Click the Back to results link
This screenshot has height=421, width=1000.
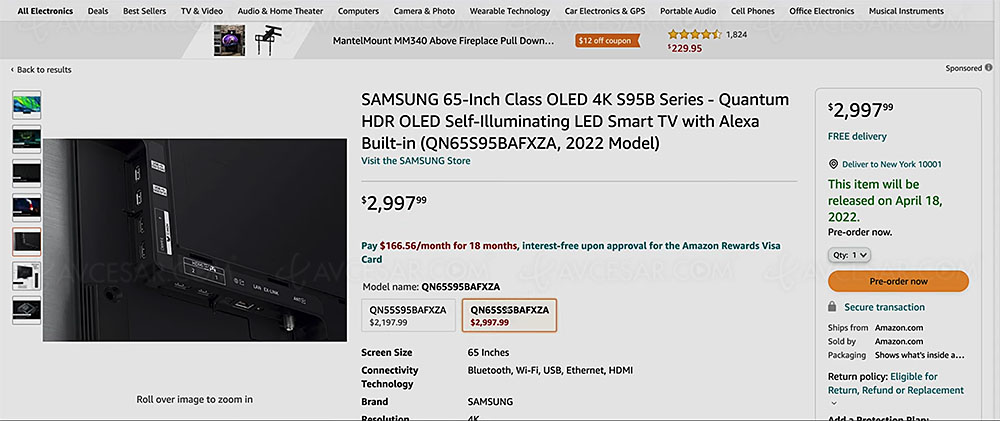pos(41,70)
